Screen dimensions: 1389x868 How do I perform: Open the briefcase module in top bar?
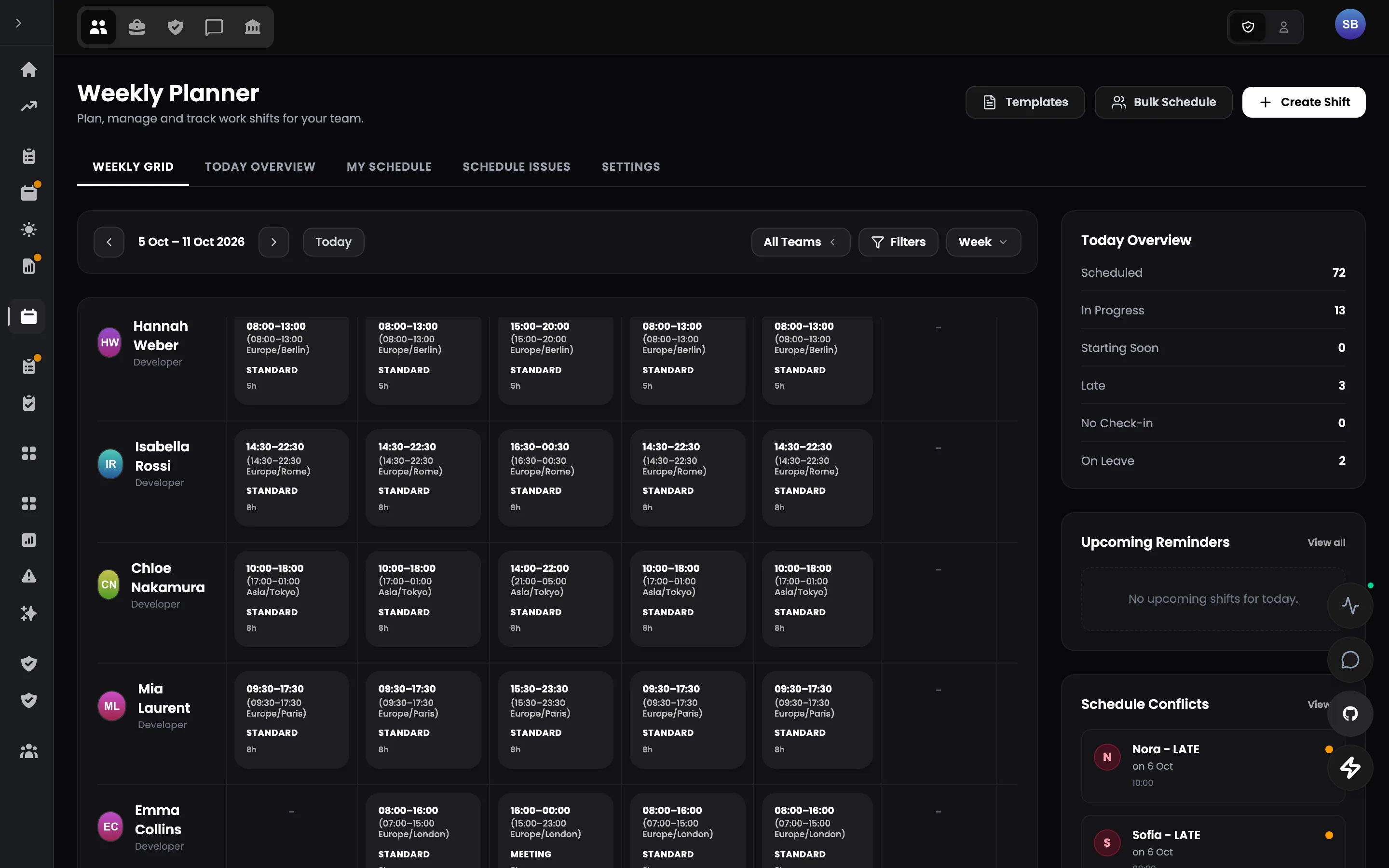(x=136, y=27)
